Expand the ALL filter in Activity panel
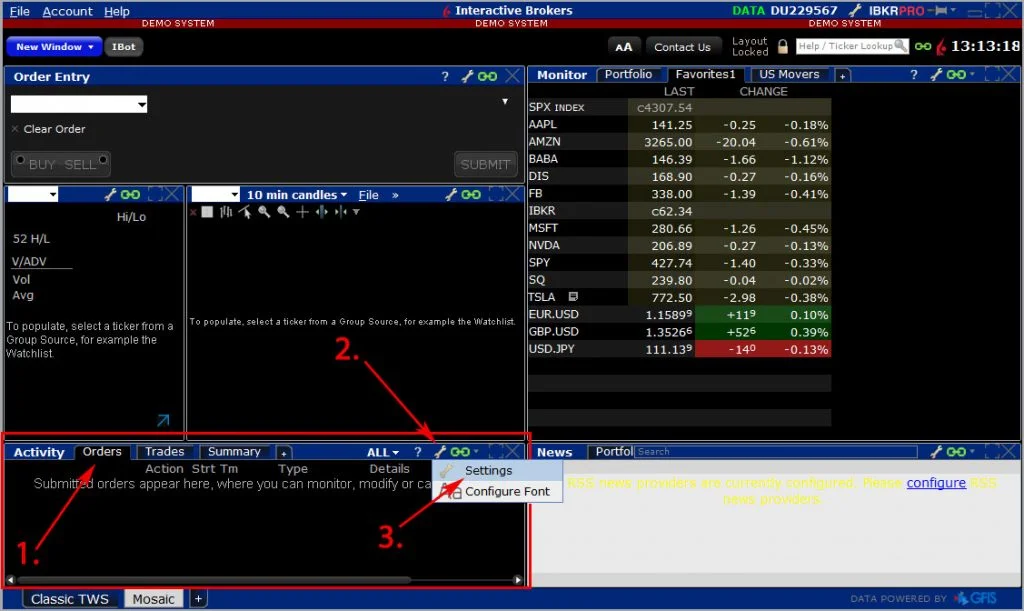The height and width of the screenshot is (611, 1024). 383,452
